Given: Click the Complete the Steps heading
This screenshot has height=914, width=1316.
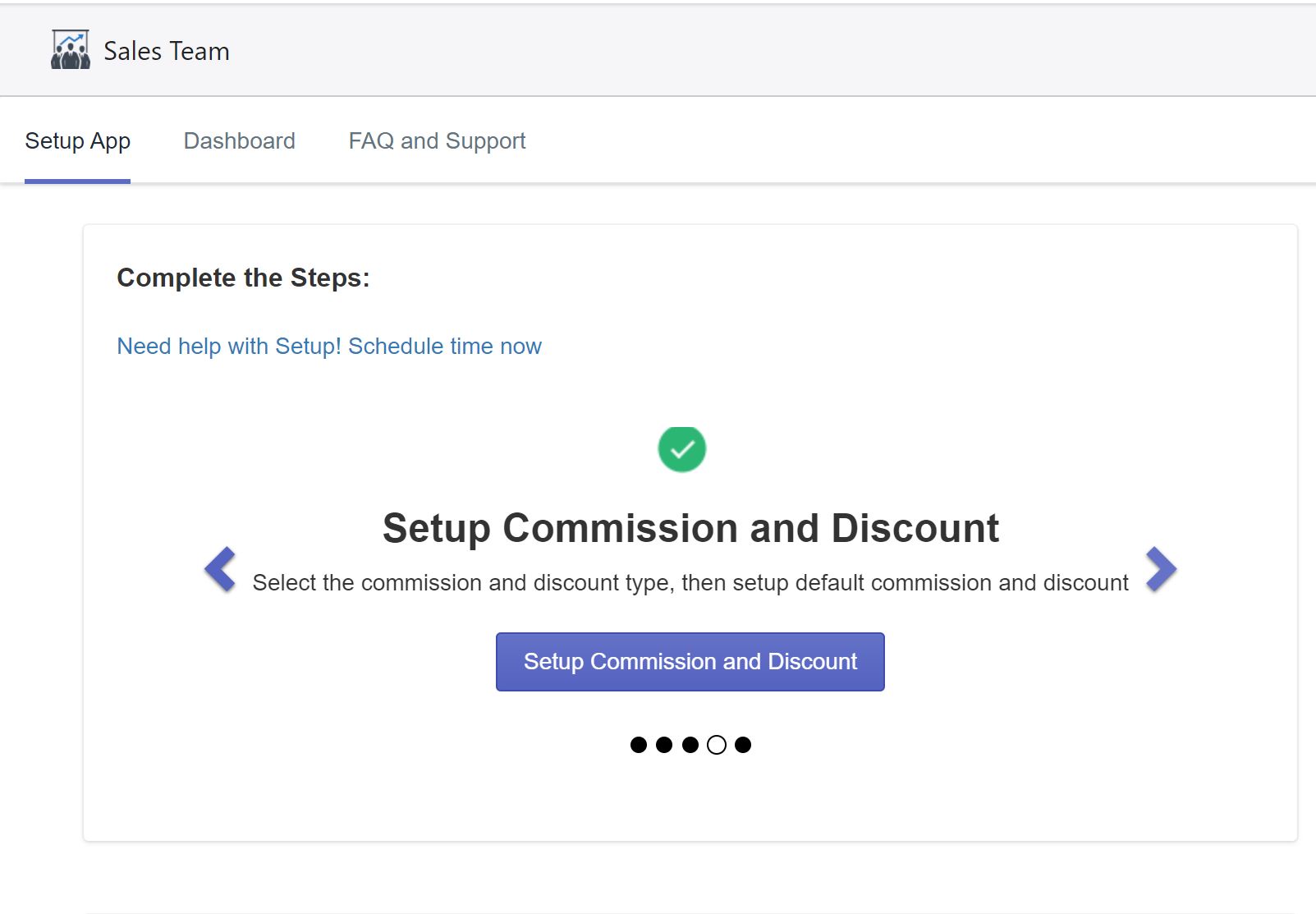Looking at the screenshot, I should point(243,278).
